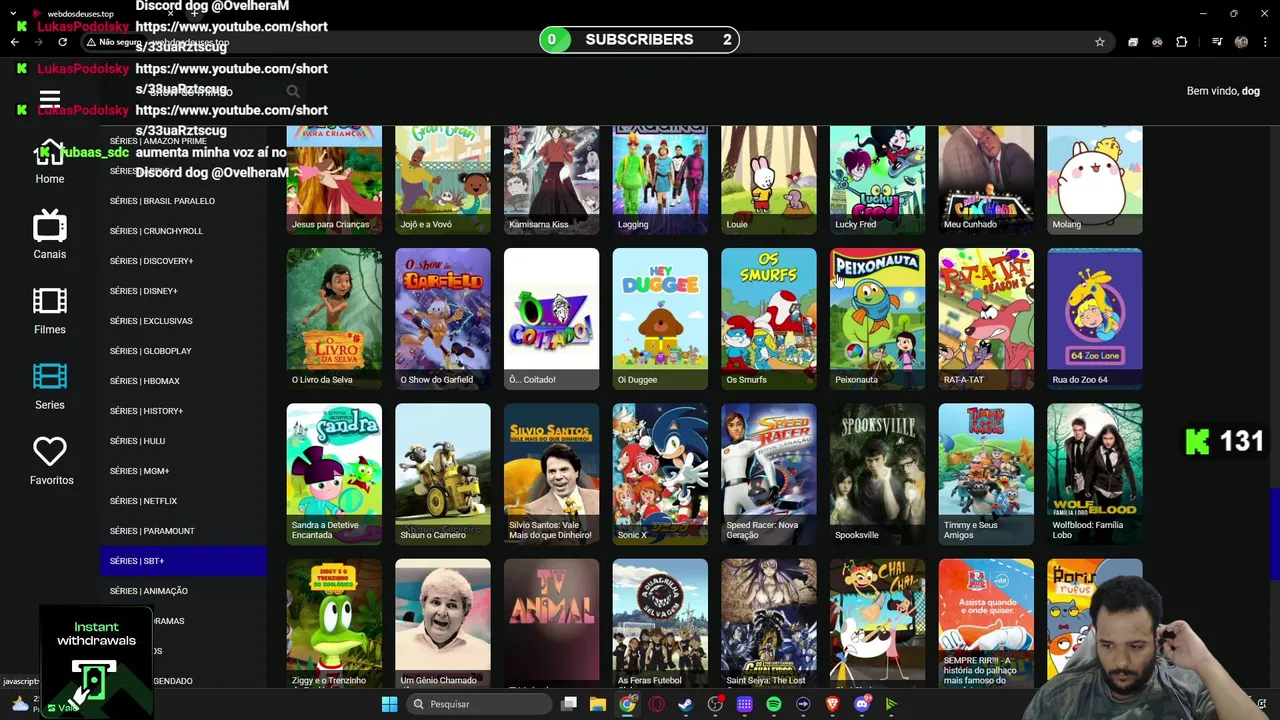Viewport: 1280px width, 720px height.
Task: Select SÉRIES | HISTORY+ category
Action: point(184,411)
